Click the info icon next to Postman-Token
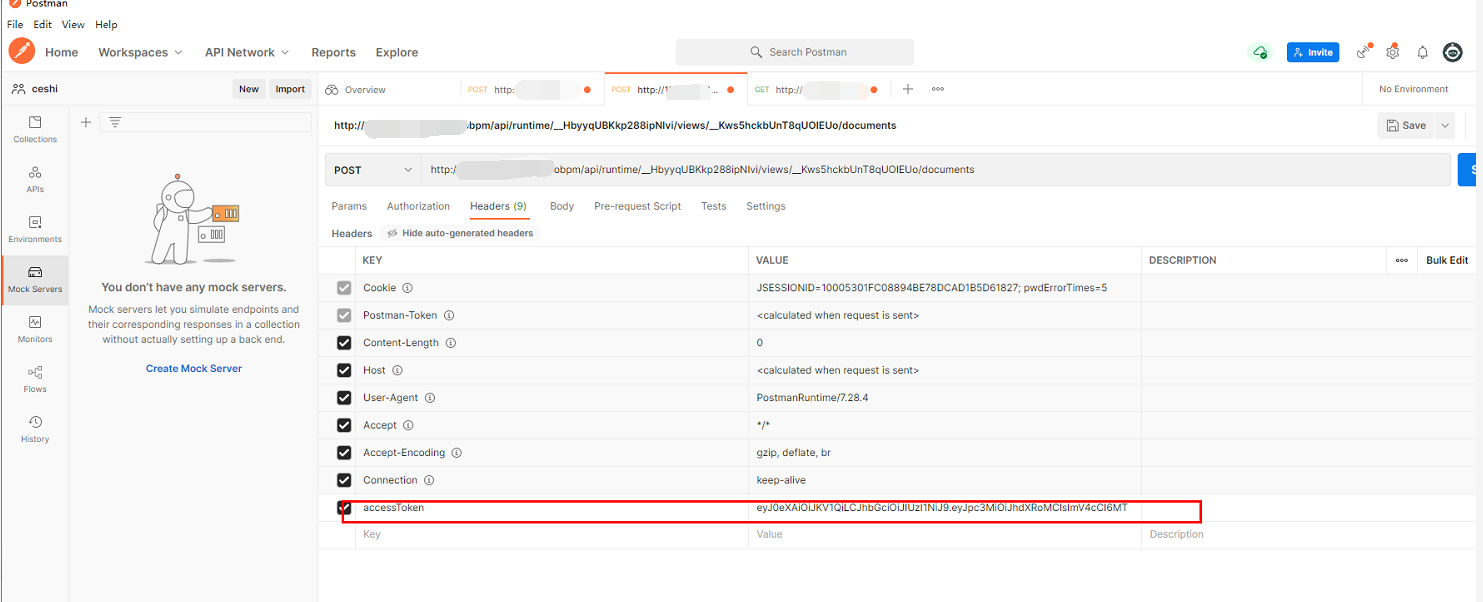 click(x=449, y=315)
